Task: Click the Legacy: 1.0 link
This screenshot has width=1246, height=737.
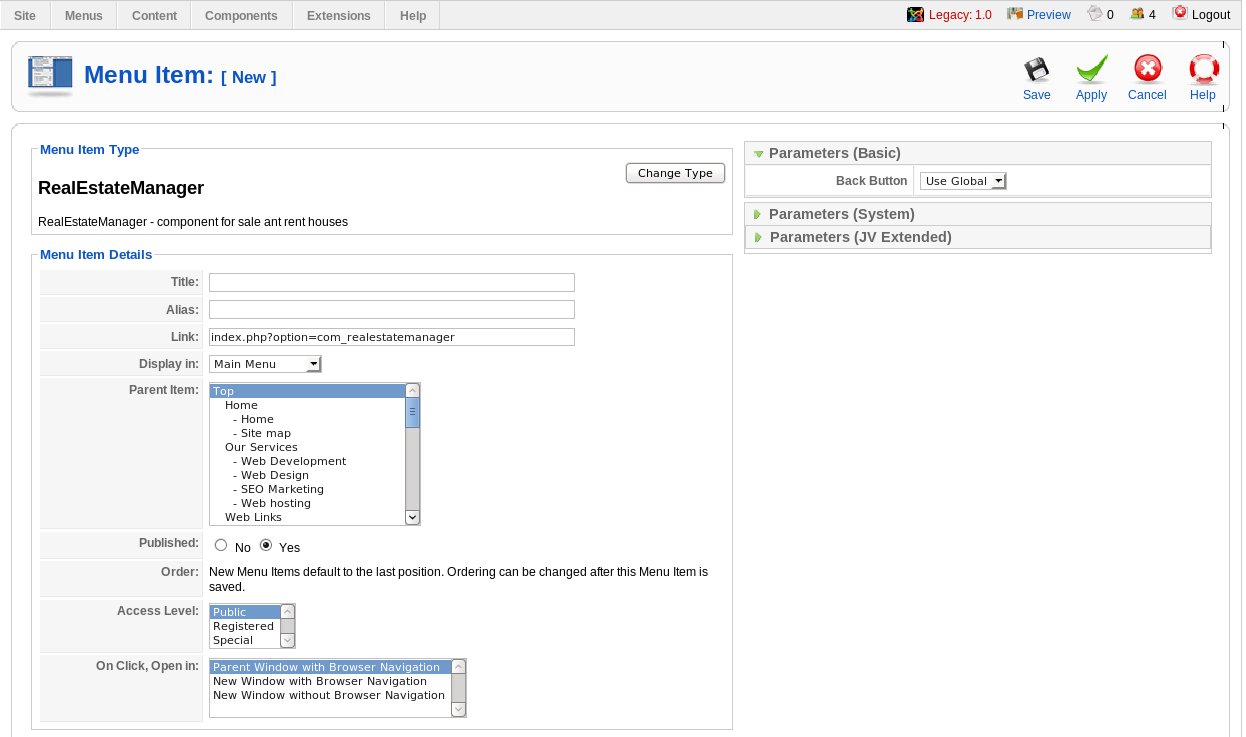Action: (x=960, y=15)
